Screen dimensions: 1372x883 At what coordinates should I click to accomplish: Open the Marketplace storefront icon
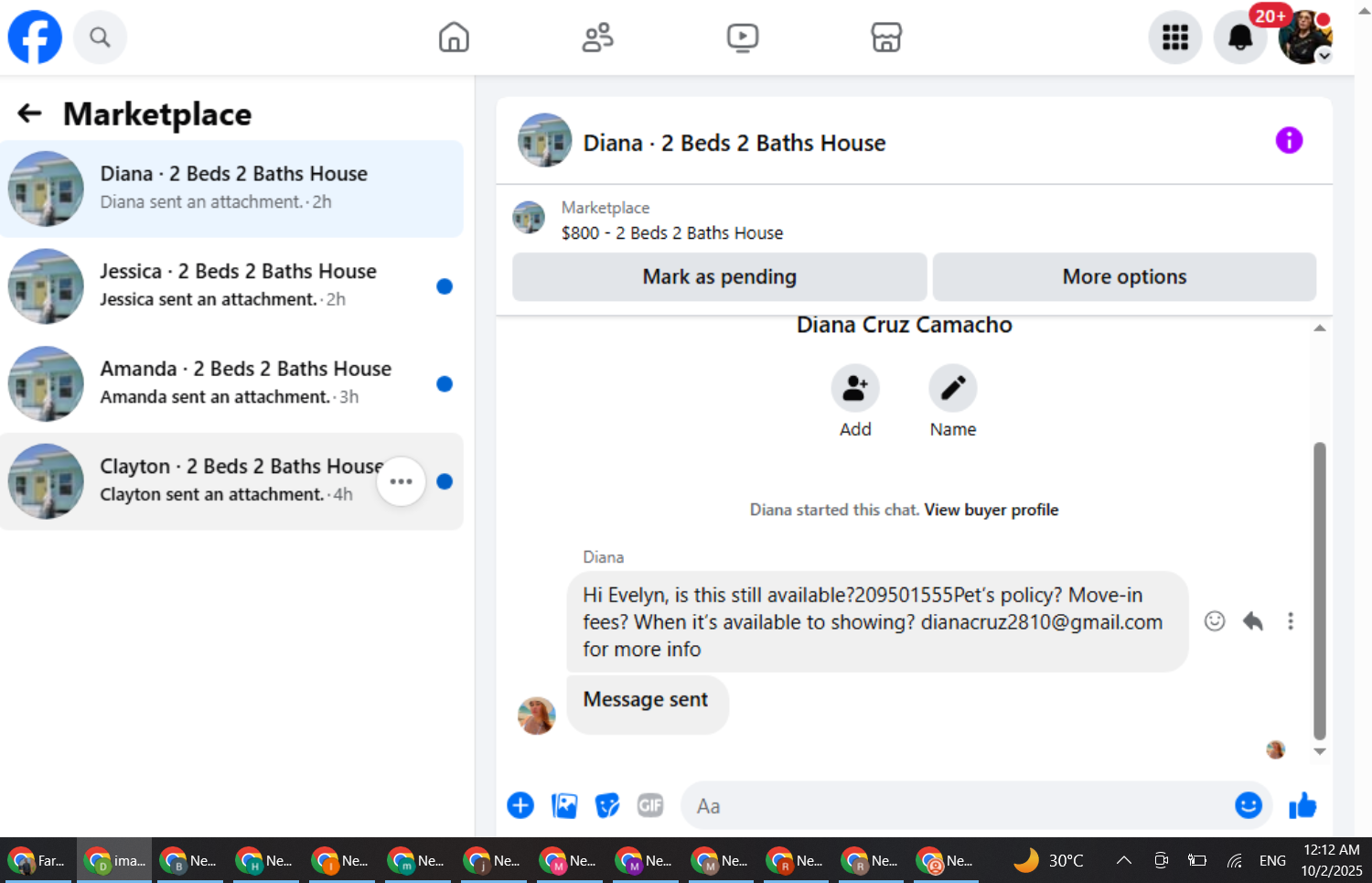pyautogui.click(x=886, y=38)
